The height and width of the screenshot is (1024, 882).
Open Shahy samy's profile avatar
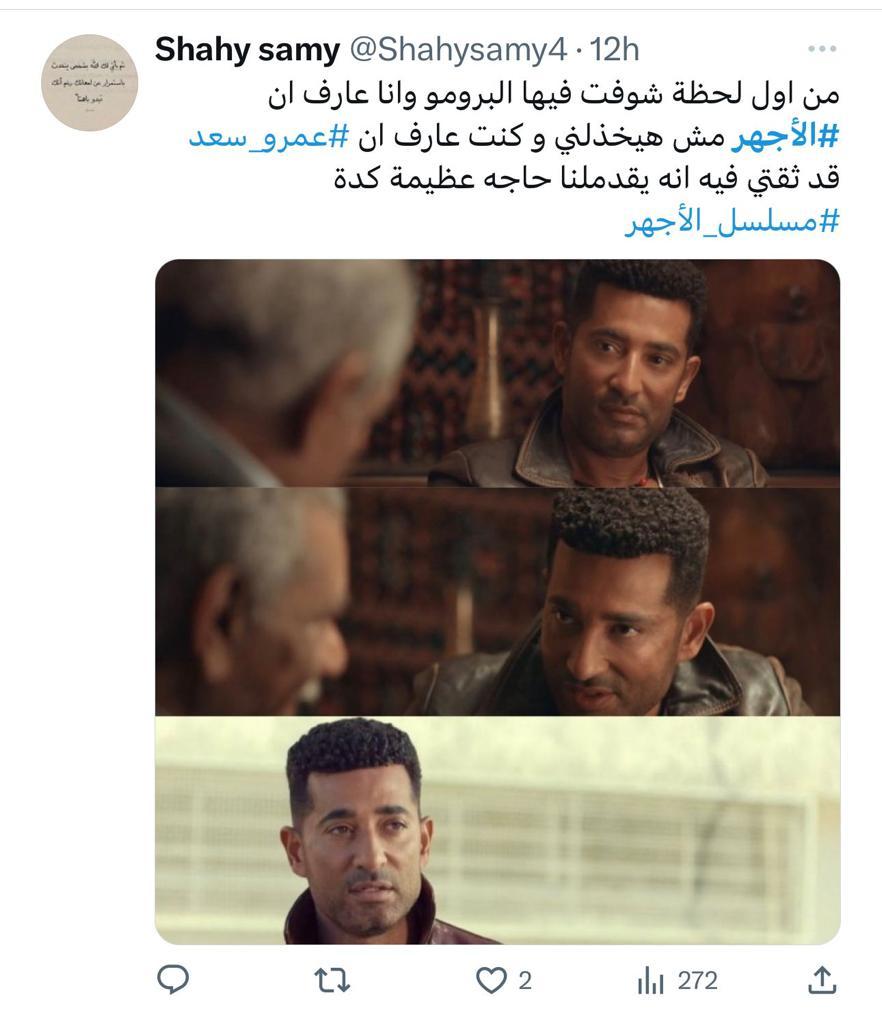point(89,83)
